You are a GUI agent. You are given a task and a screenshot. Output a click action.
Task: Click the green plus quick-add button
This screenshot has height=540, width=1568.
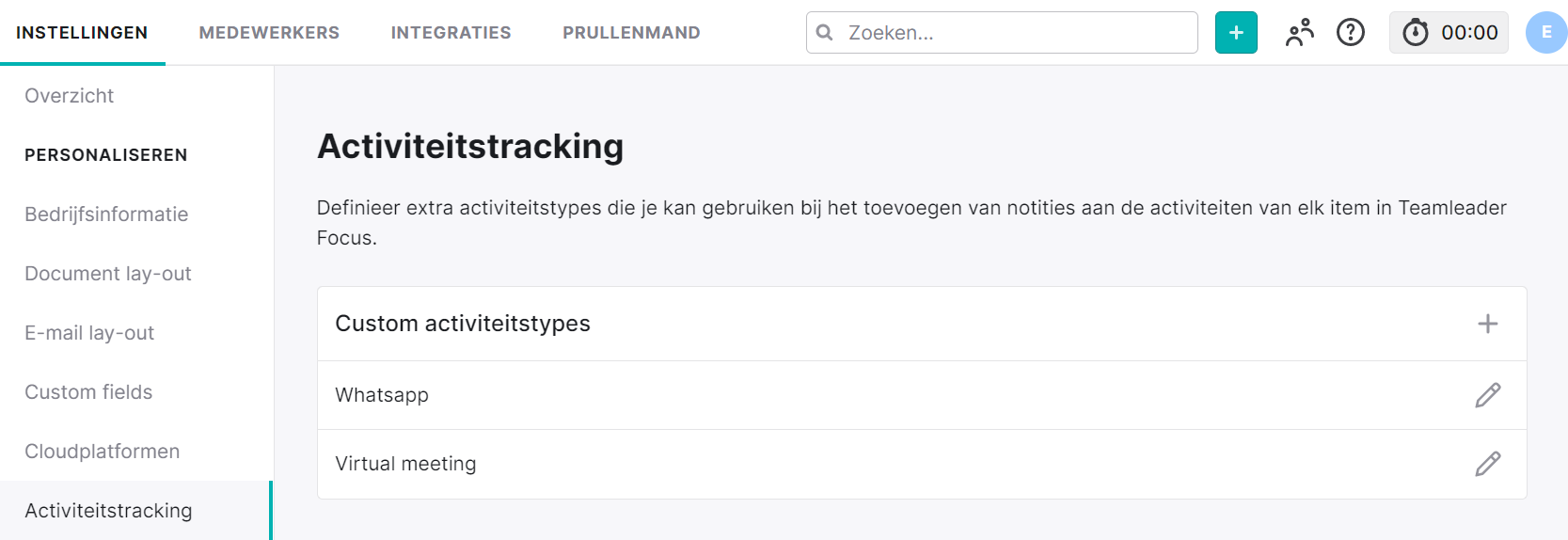[1236, 33]
